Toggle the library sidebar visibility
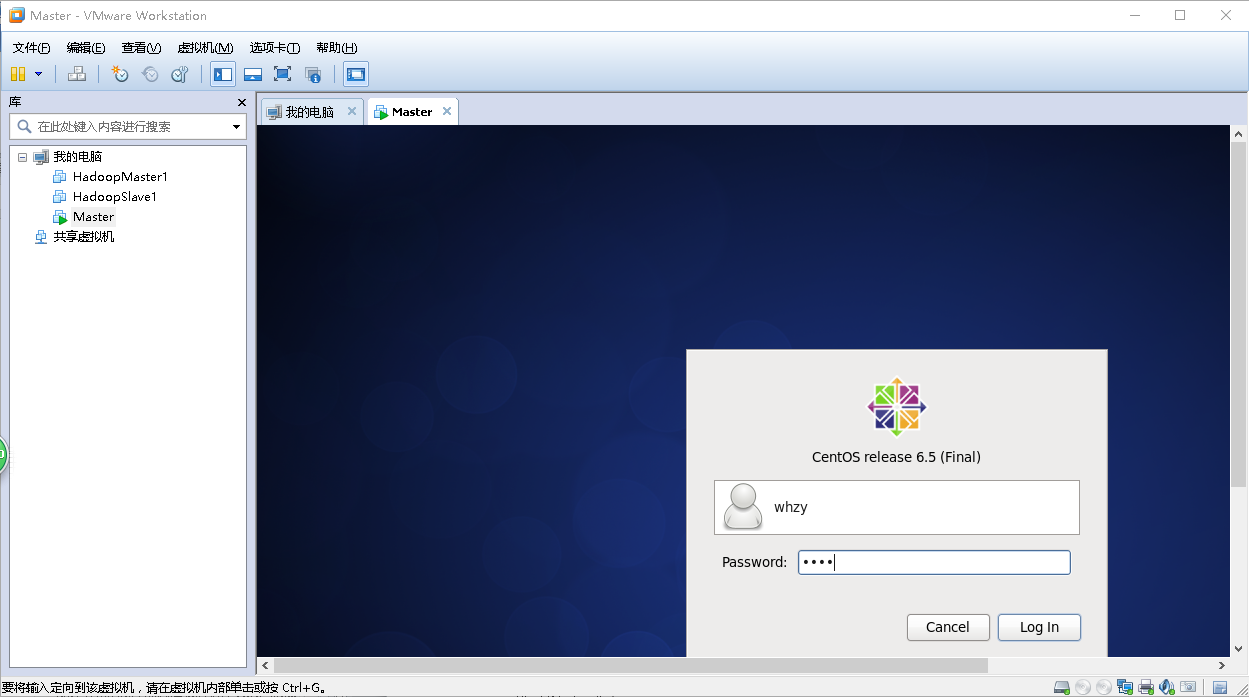Image resolution: width=1249 pixels, height=697 pixels. tap(223, 74)
